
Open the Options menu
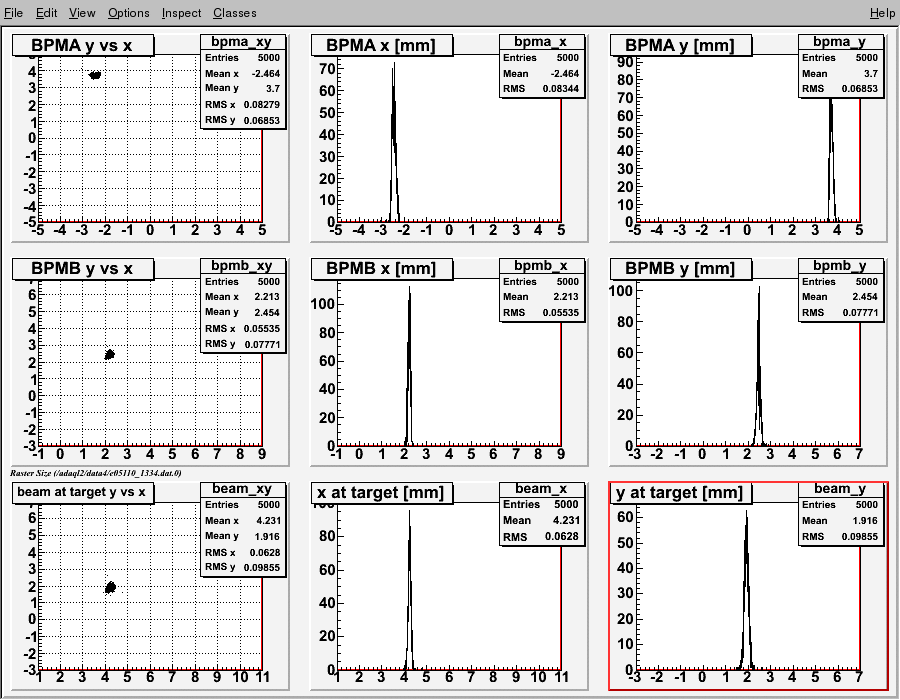[x=129, y=13]
